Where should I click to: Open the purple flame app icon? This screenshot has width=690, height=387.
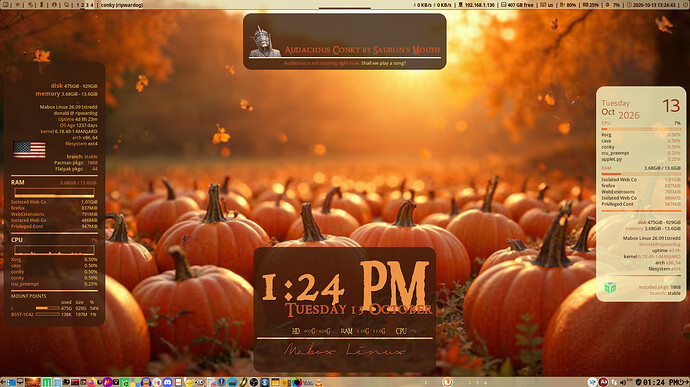coord(108,382)
